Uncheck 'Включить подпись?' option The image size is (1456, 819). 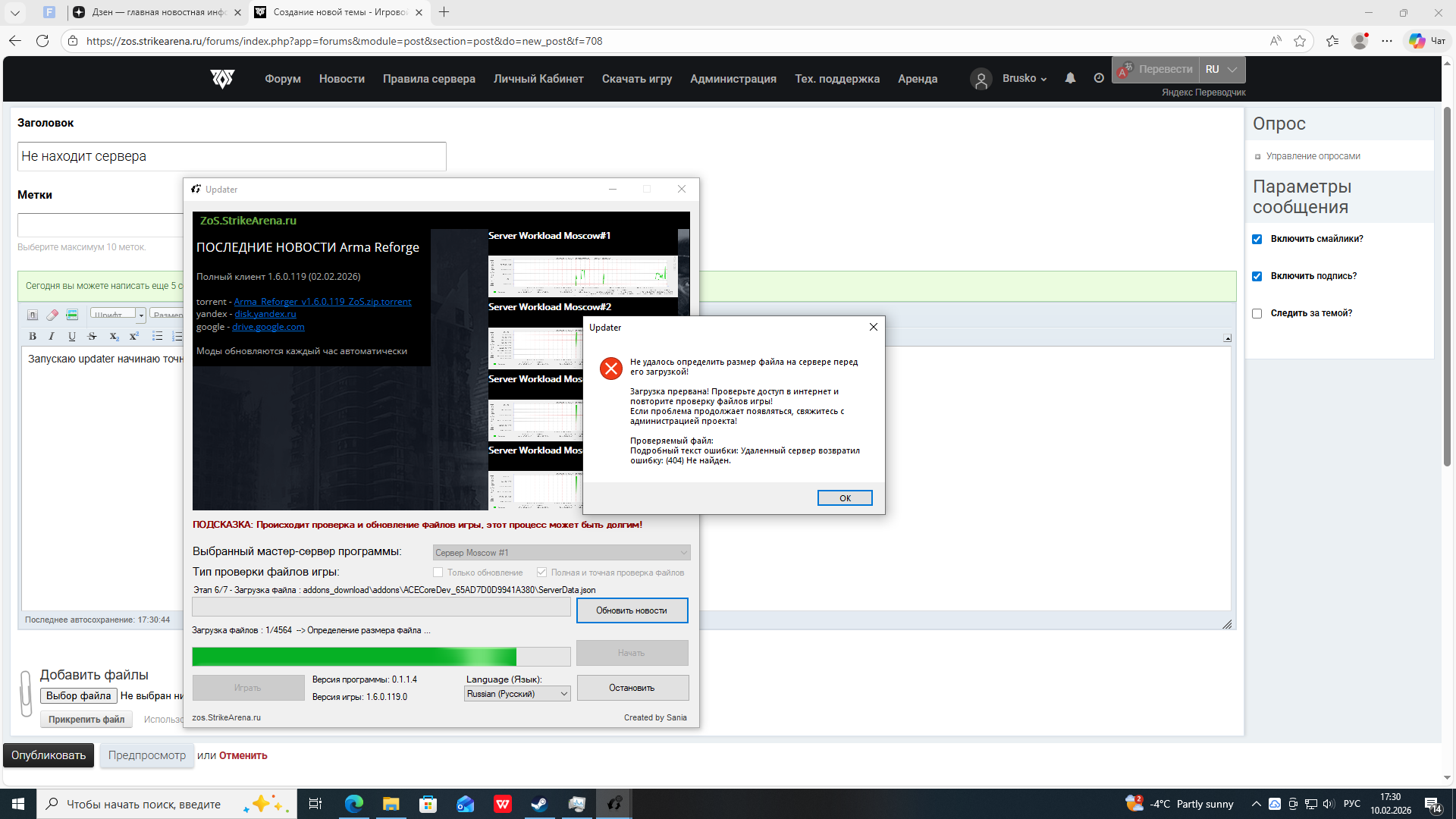(1257, 276)
